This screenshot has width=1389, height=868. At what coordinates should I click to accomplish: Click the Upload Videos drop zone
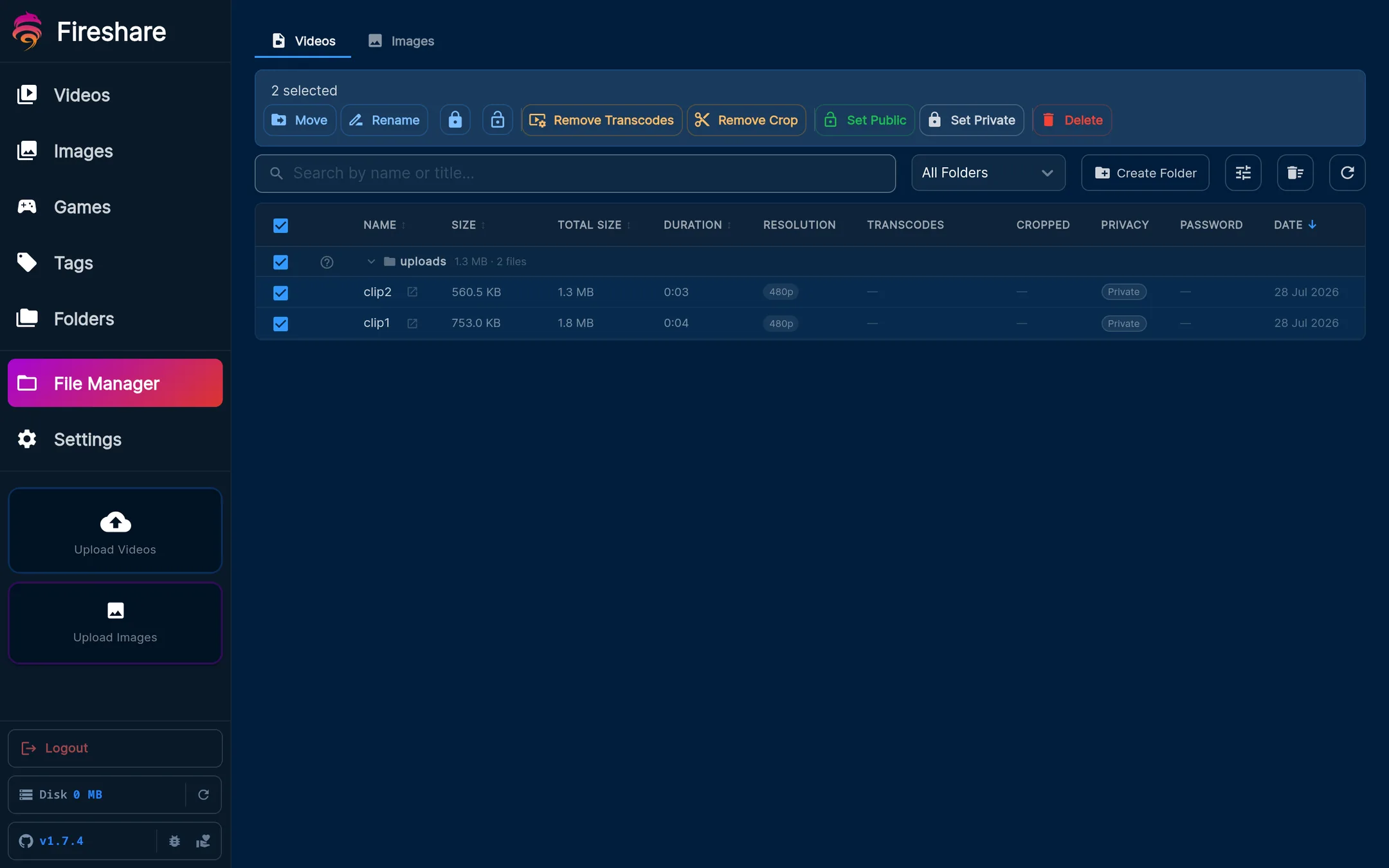[115, 530]
